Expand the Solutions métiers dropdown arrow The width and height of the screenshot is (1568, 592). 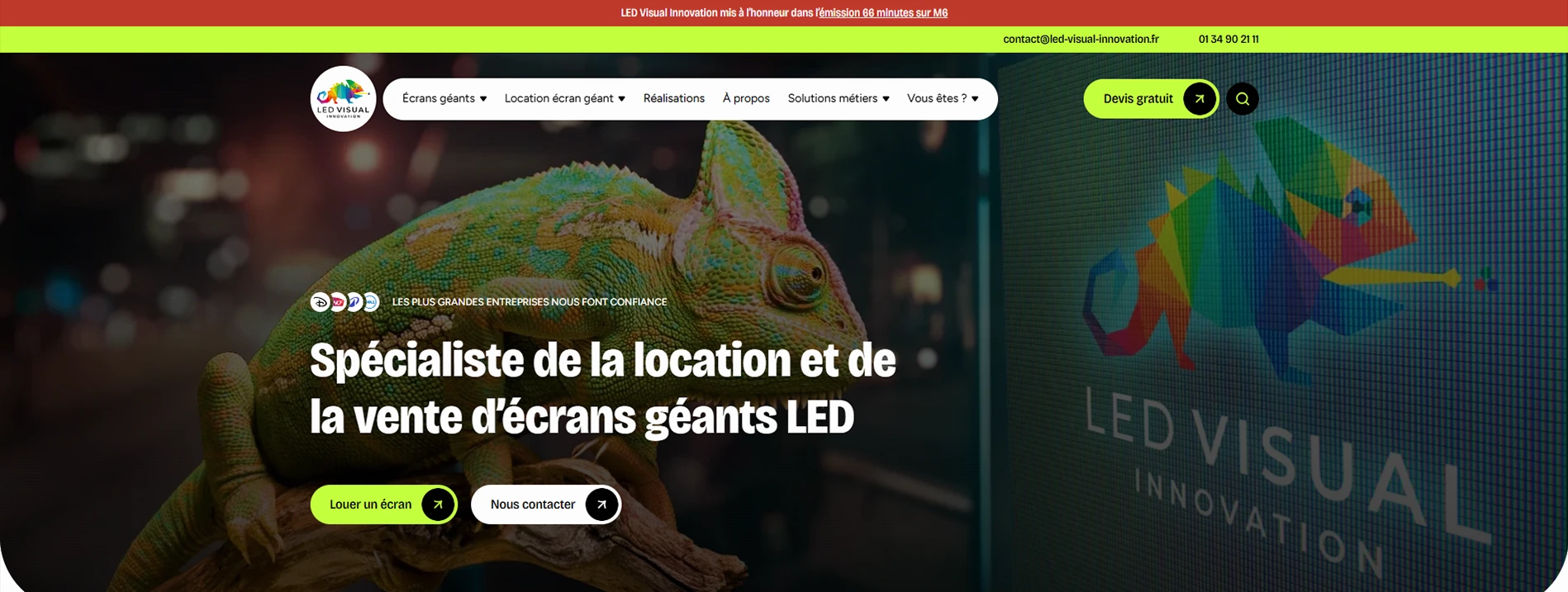point(886,99)
